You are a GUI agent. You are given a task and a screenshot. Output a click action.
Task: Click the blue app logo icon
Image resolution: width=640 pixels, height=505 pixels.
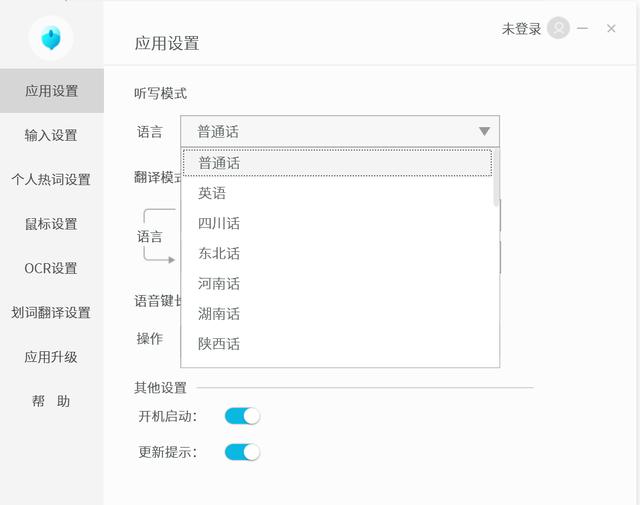(51, 38)
